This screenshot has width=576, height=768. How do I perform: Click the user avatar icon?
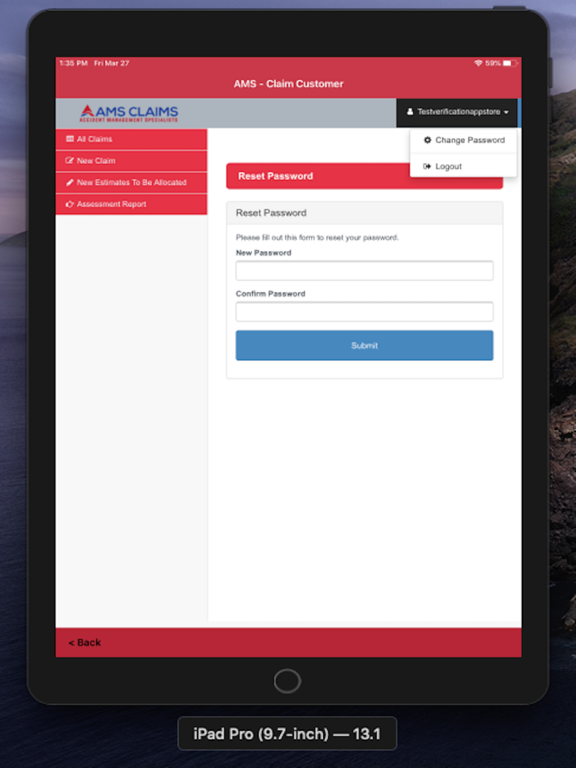(410, 112)
